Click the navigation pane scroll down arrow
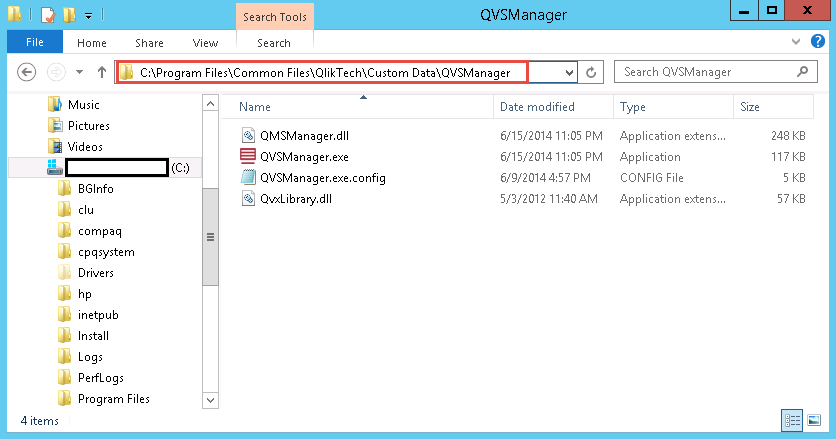This screenshot has width=836, height=439. 211,400
